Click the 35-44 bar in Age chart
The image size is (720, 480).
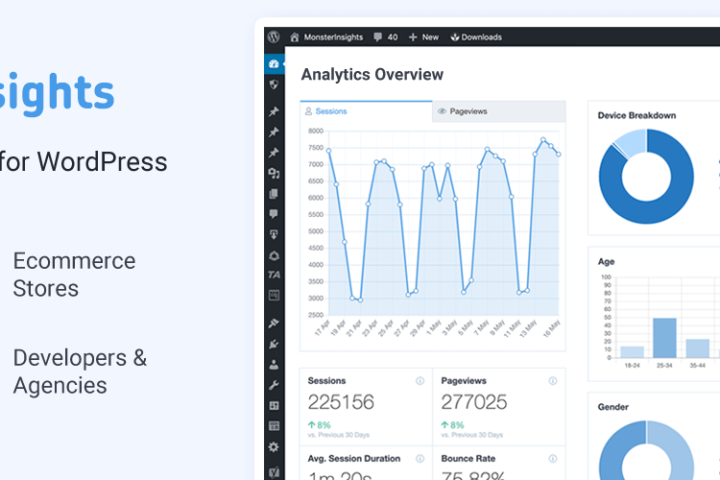point(698,348)
